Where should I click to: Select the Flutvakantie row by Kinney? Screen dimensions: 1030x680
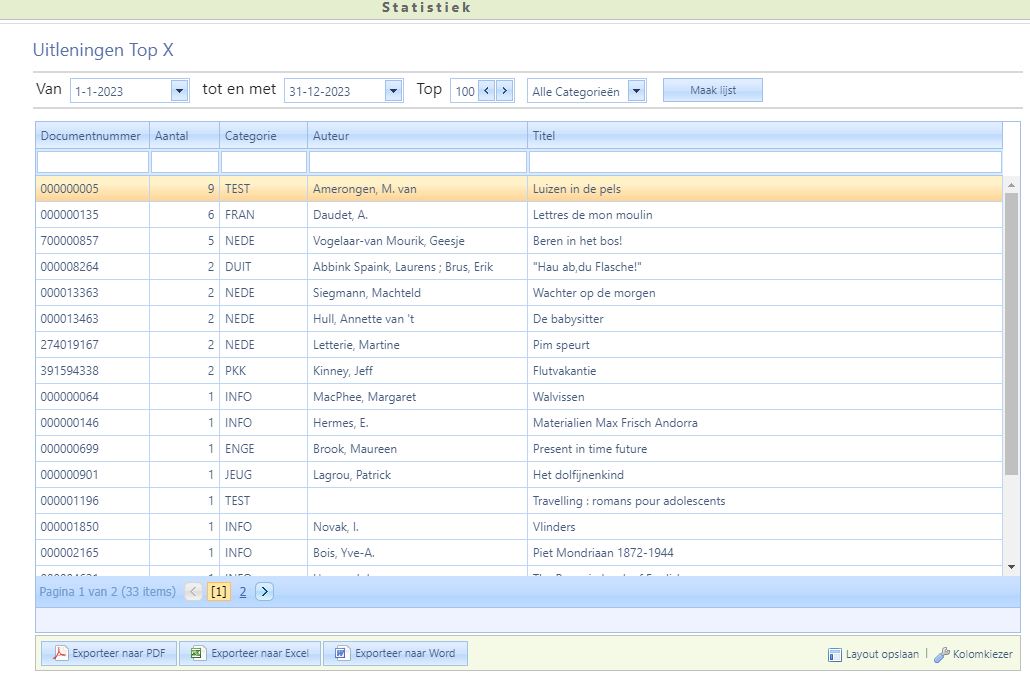(564, 371)
